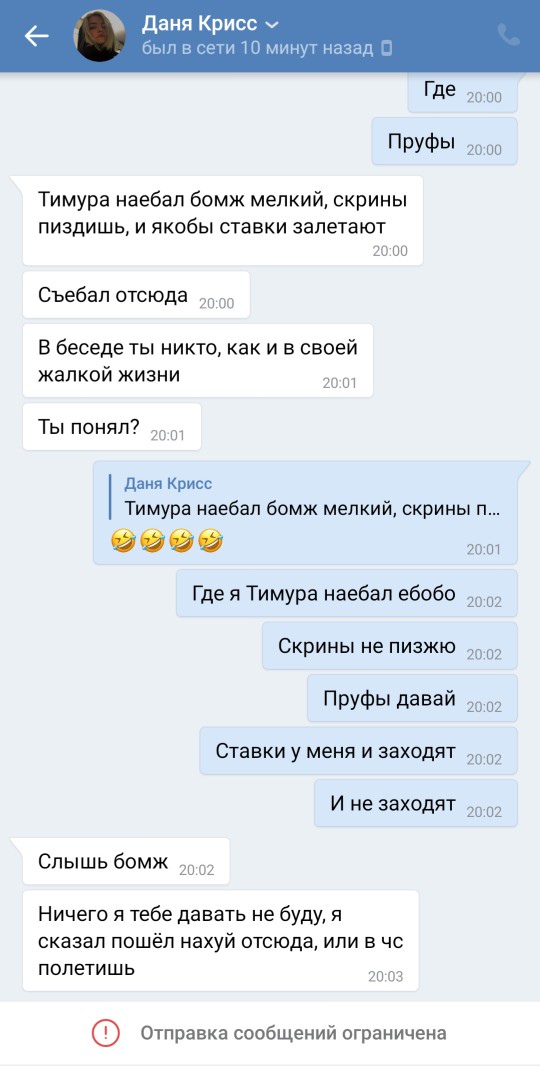
Task: Open Даня Крисс profile avatar
Action: (99, 35)
